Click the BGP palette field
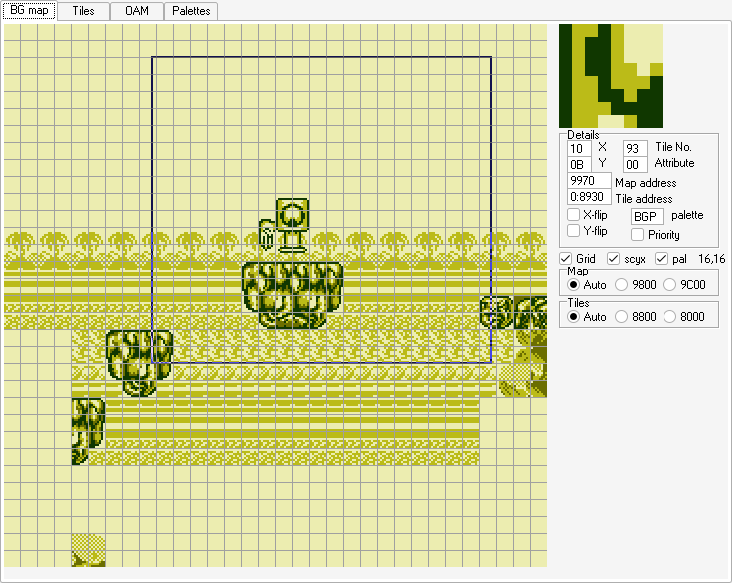Viewport: 732px width, 583px height. click(x=647, y=217)
